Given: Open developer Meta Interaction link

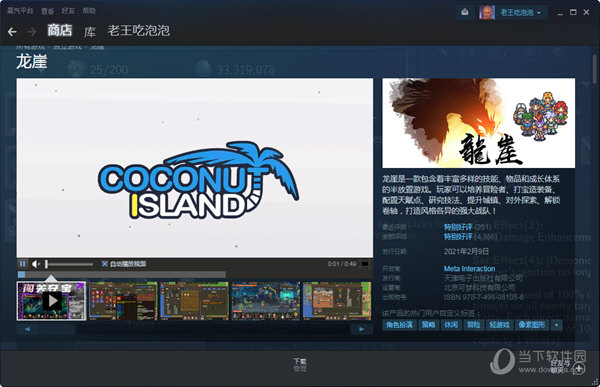Looking at the screenshot, I should point(469,269).
